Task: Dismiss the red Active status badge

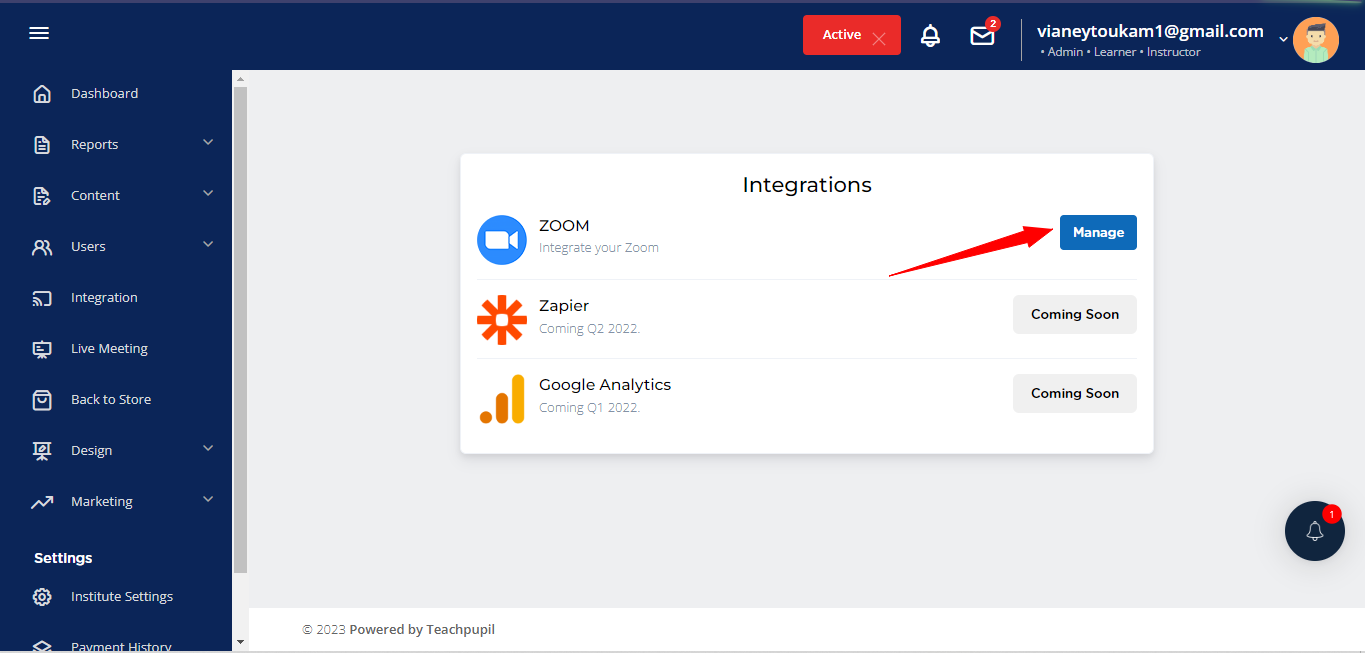Action: pyautogui.click(x=879, y=39)
